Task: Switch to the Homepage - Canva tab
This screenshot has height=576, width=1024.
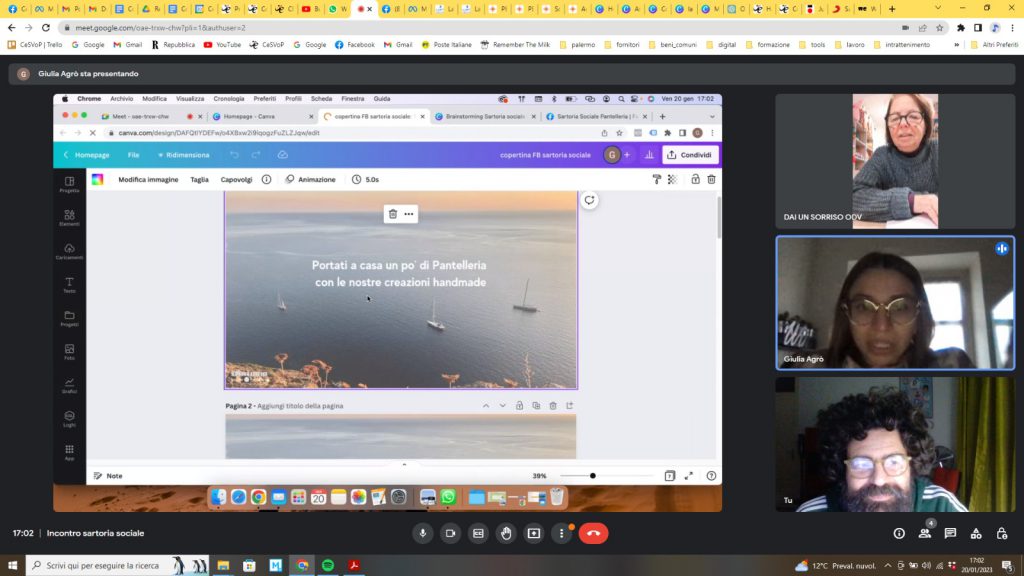Action: pos(263,116)
